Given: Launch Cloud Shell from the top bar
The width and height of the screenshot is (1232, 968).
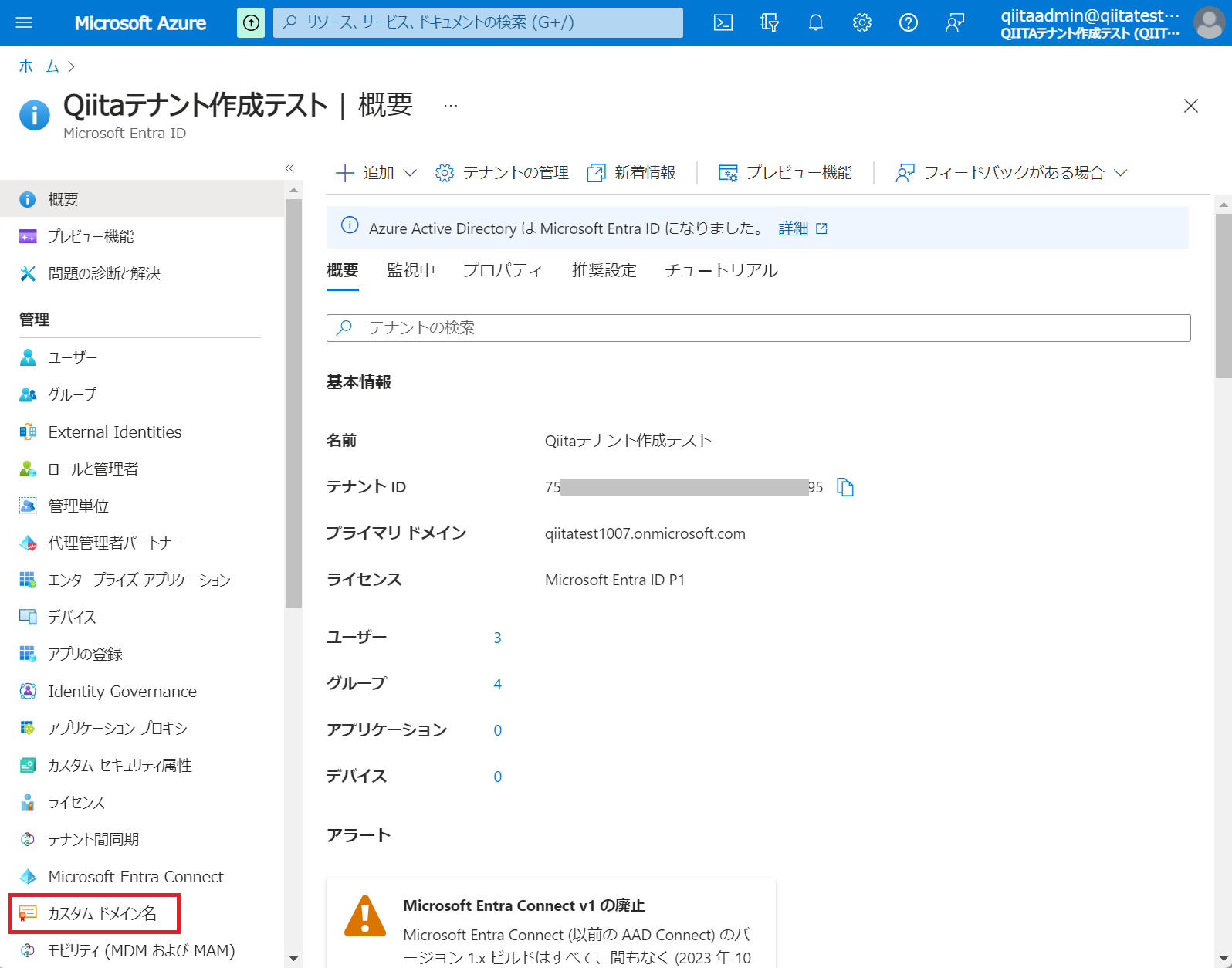Looking at the screenshot, I should [723, 22].
